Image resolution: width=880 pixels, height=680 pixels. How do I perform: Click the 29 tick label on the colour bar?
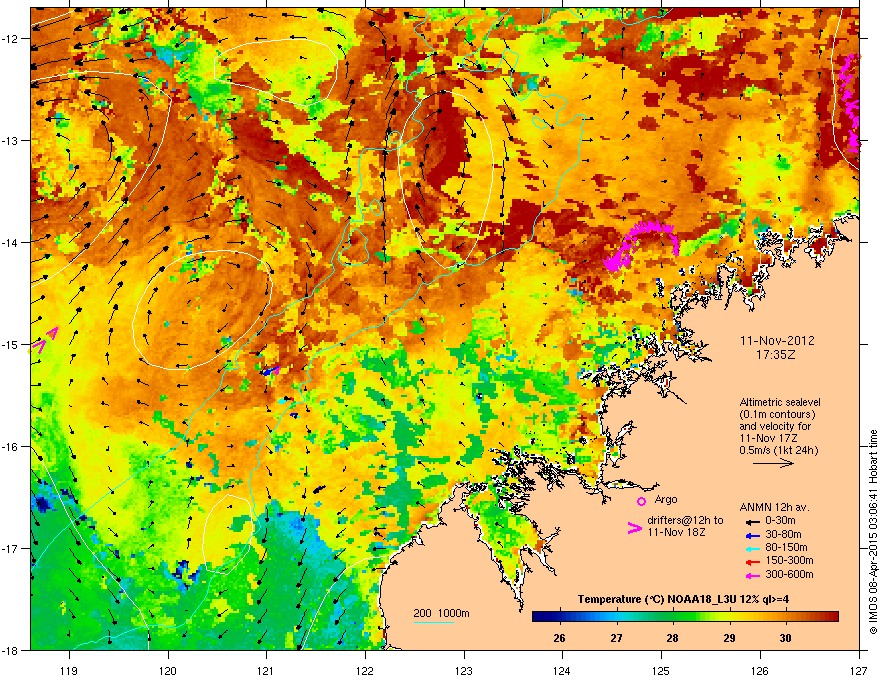point(729,638)
